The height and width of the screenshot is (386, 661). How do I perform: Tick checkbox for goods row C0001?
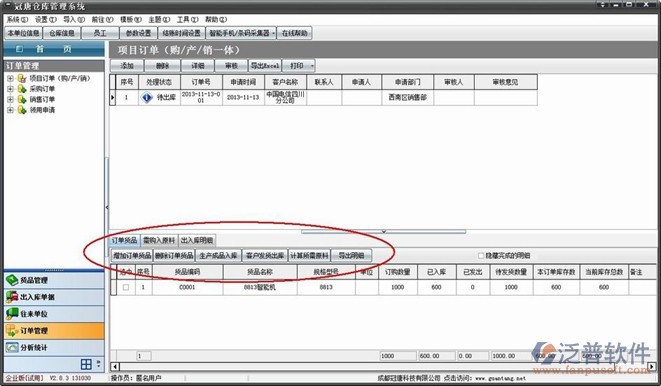click(x=126, y=287)
